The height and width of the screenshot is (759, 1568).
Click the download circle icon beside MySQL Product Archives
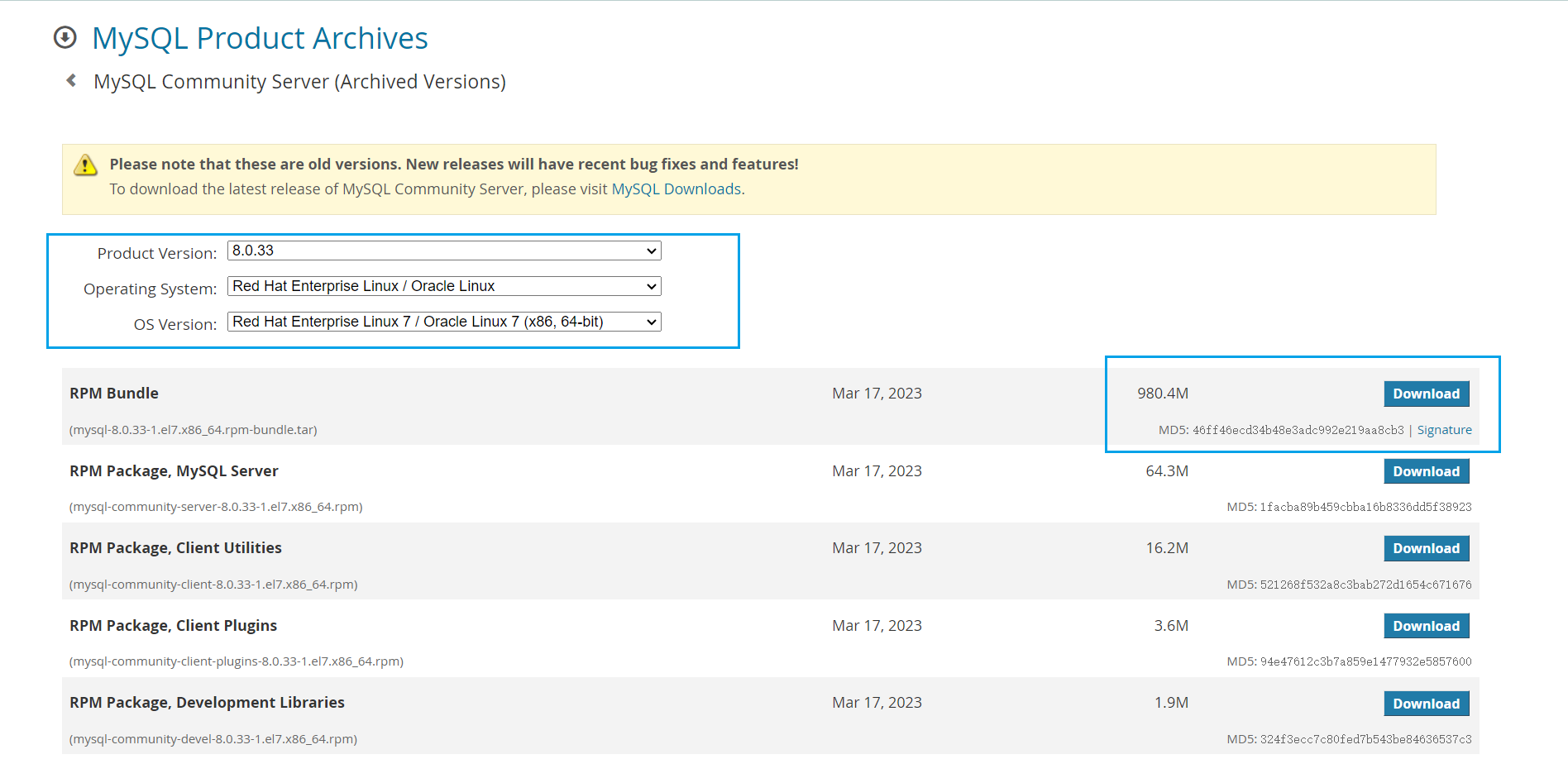coord(65,38)
